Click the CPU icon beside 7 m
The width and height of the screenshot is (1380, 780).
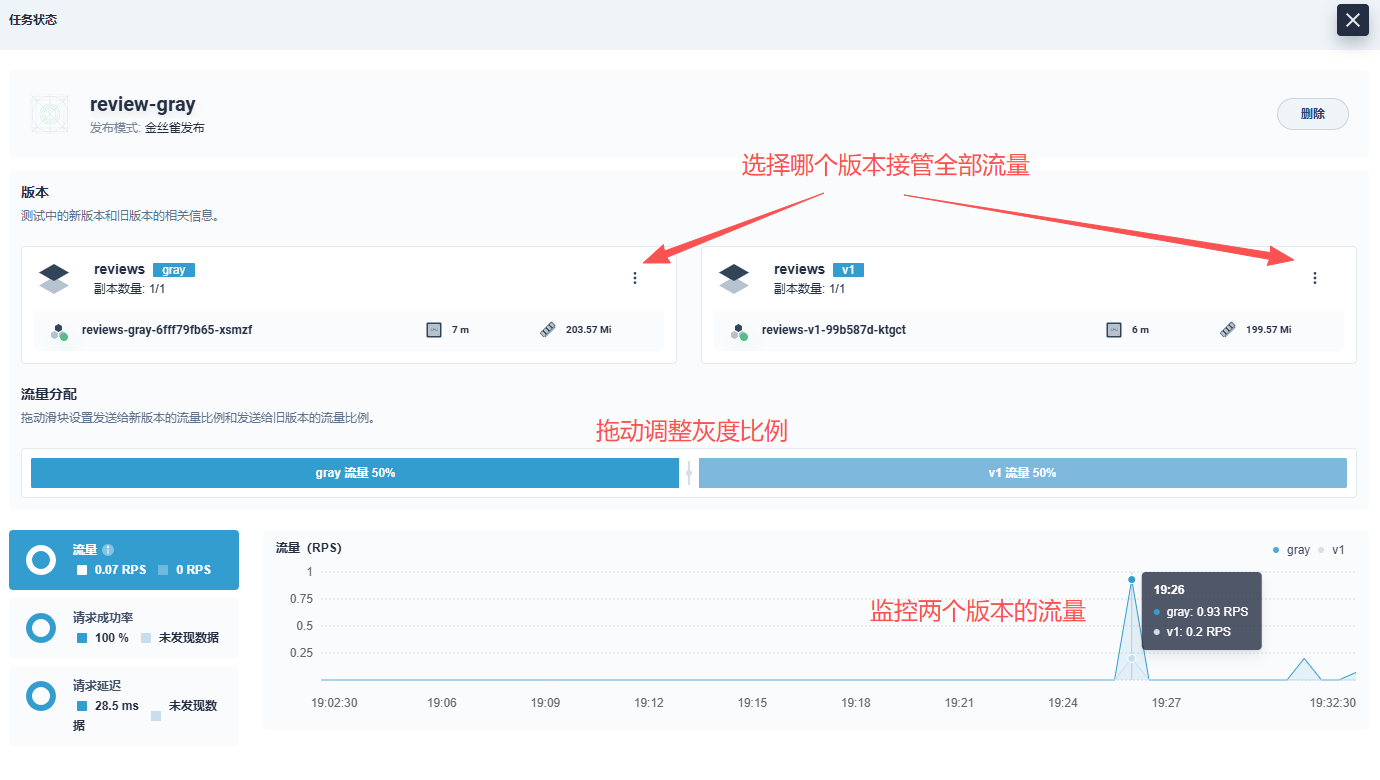tap(434, 330)
